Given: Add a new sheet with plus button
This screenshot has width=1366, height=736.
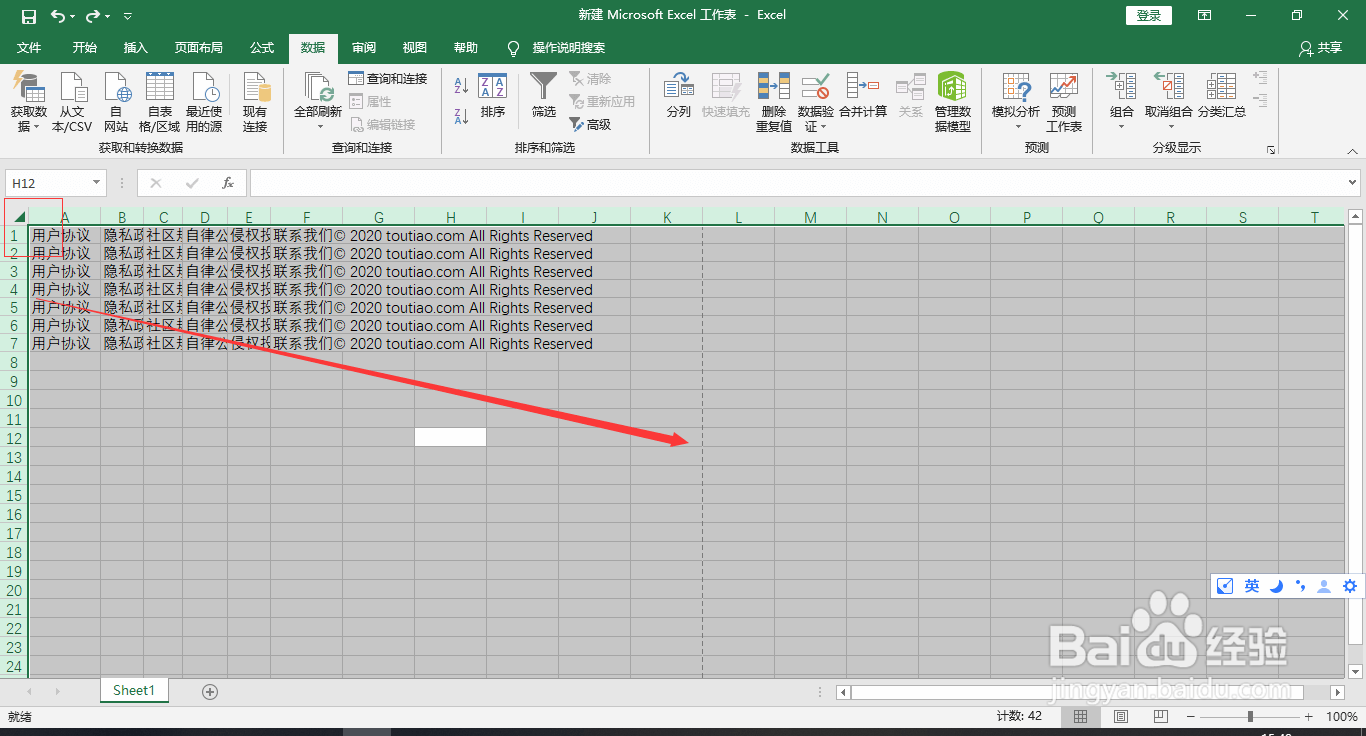Looking at the screenshot, I should click(210, 691).
